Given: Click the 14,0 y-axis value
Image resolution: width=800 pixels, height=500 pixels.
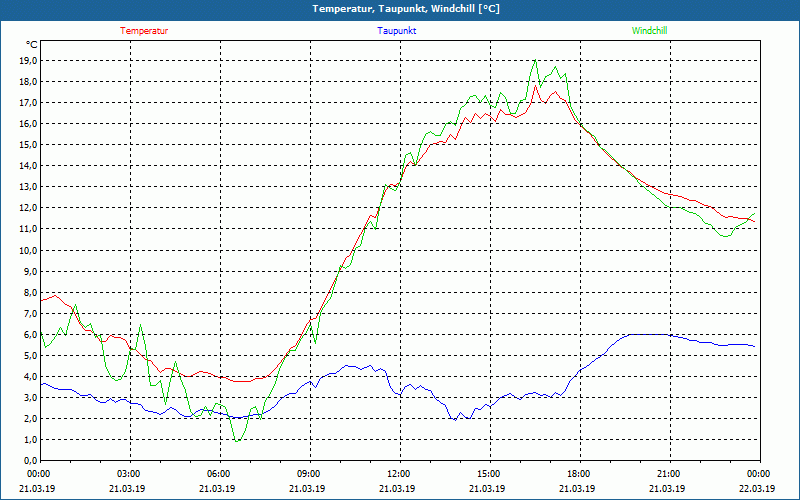Looking at the screenshot, I should click(28, 166).
